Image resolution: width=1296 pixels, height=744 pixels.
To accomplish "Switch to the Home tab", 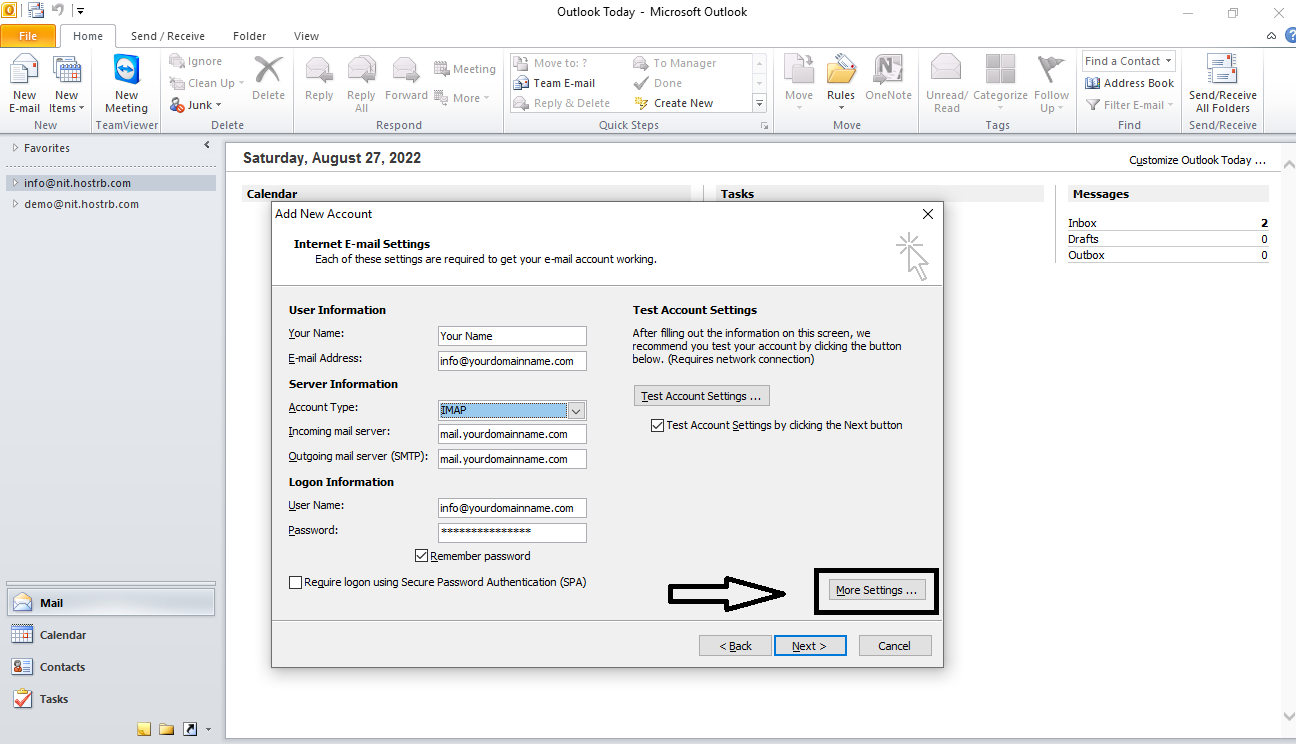I will pos(88,36).
